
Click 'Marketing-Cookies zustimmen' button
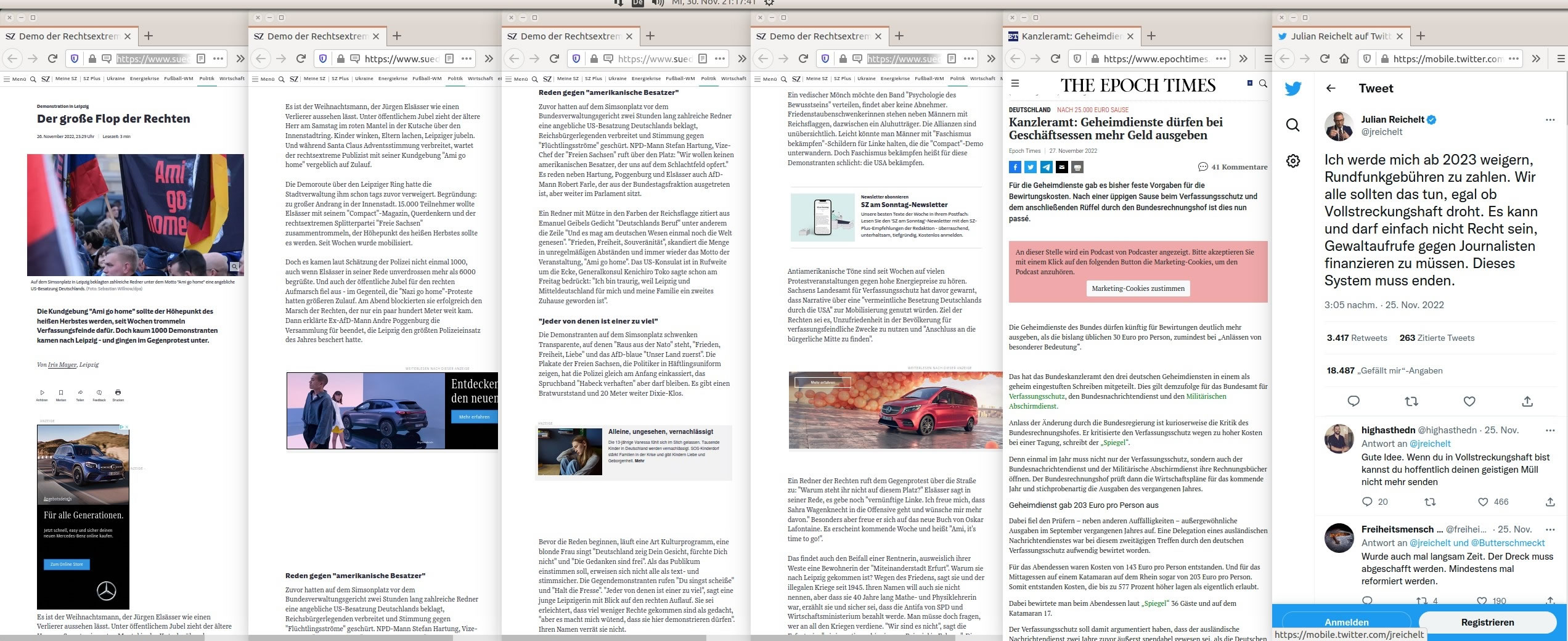[x=1138, y=288]
